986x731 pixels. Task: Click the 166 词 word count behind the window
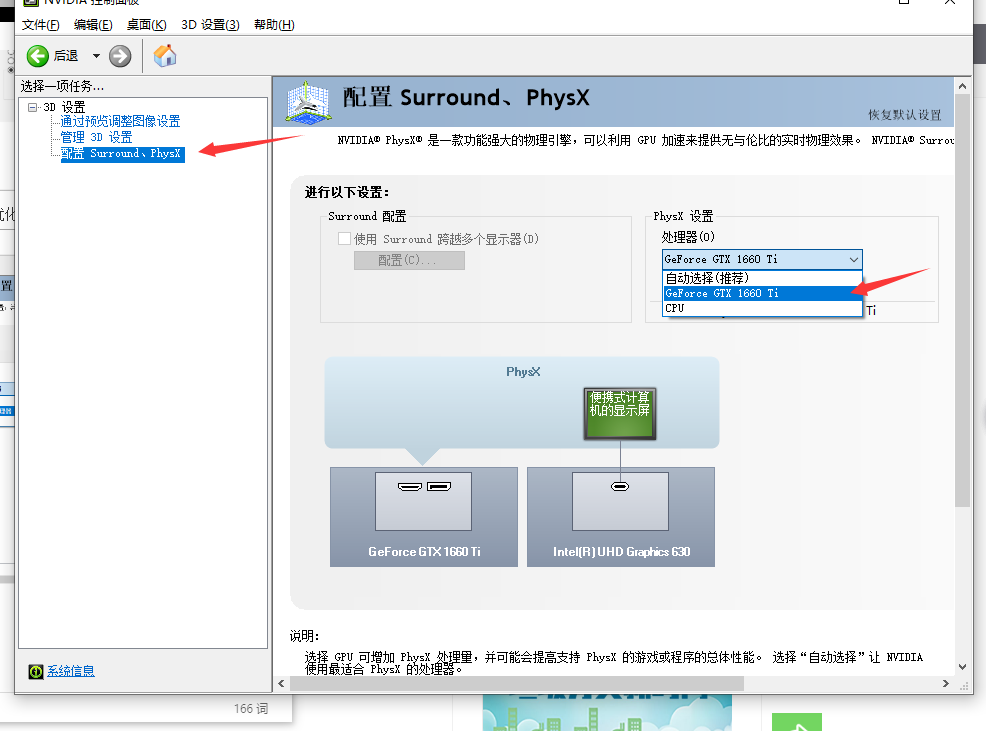tap(251, 709)
